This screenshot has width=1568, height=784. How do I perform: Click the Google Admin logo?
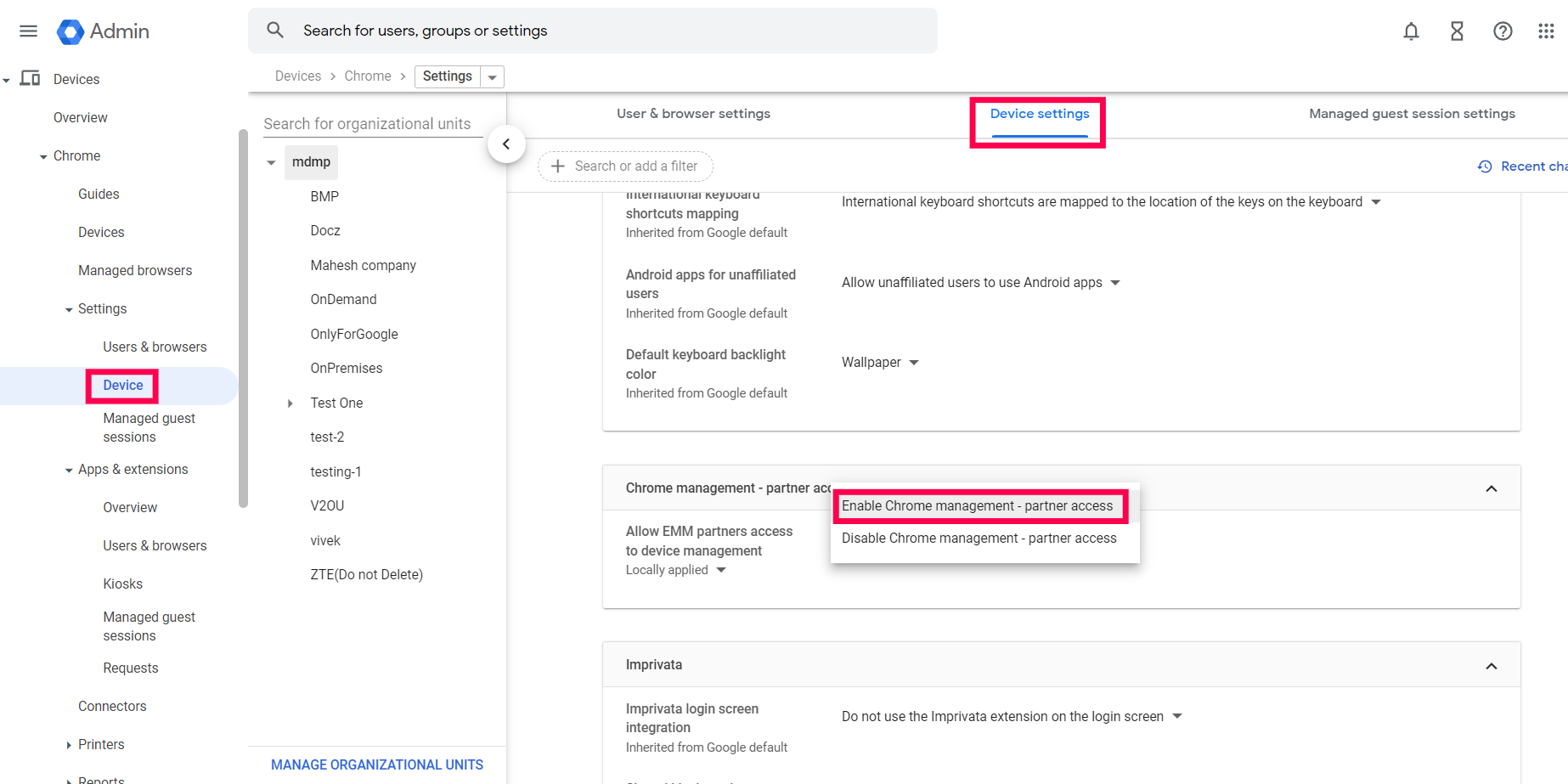(71, 31)
